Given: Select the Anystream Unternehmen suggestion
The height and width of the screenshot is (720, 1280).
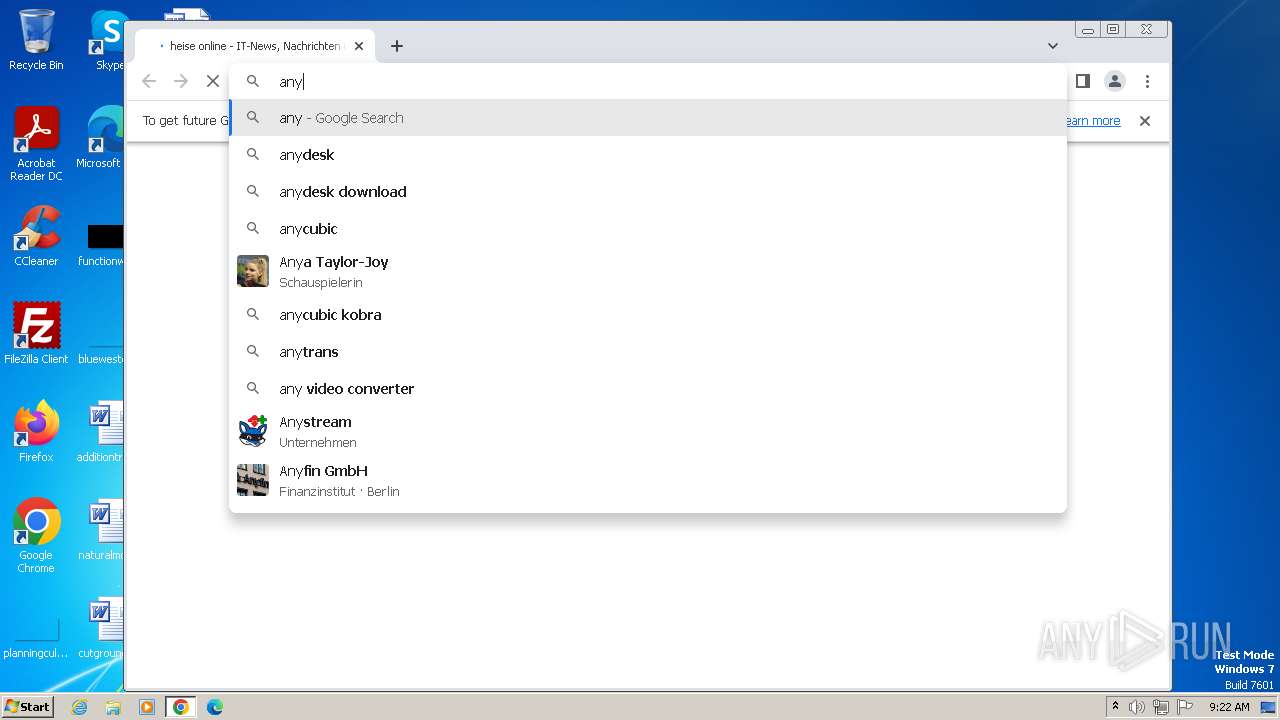Looking at the screenshot, I should click(648, 431).
